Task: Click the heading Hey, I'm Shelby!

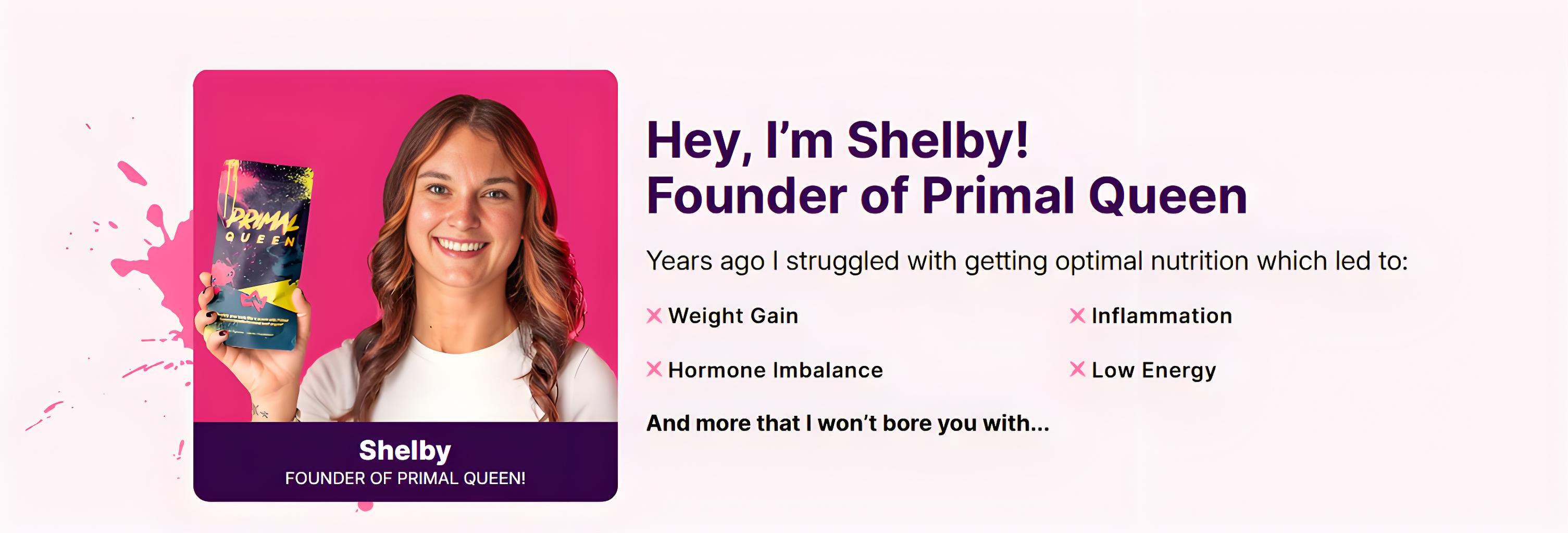Action: pos(837,141)
